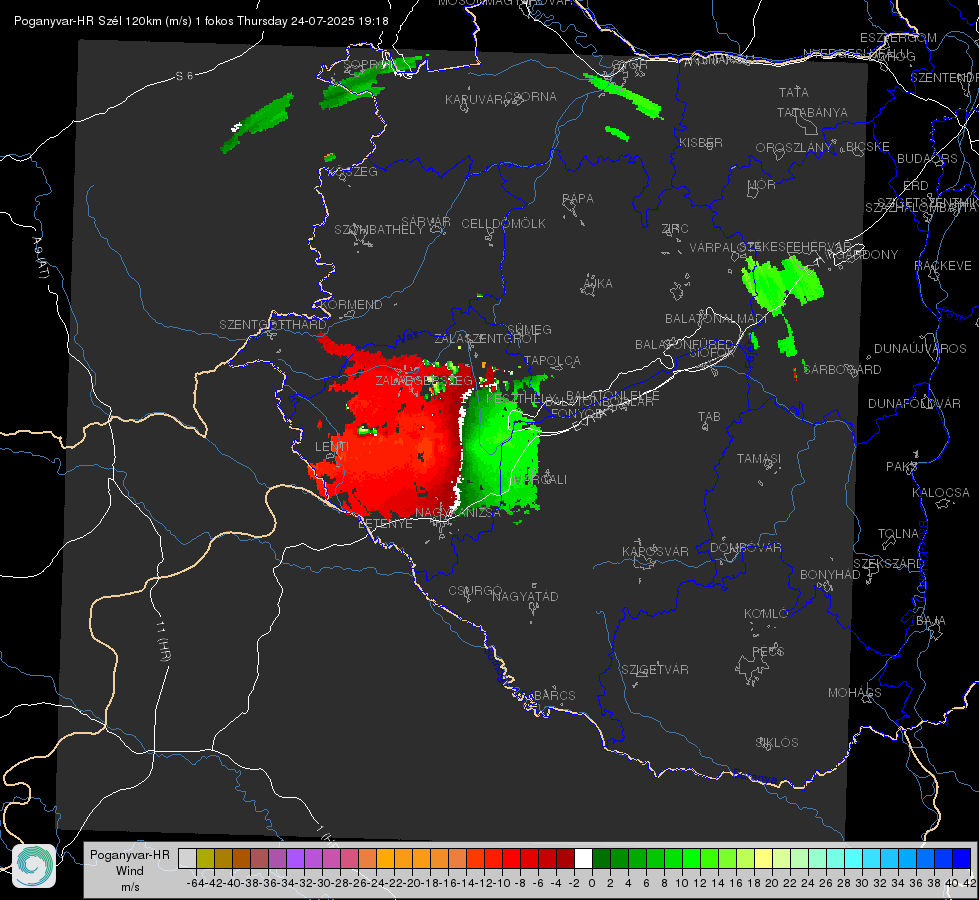
Task: Click the ÉRD city label
Action: [x=916, y=186]
